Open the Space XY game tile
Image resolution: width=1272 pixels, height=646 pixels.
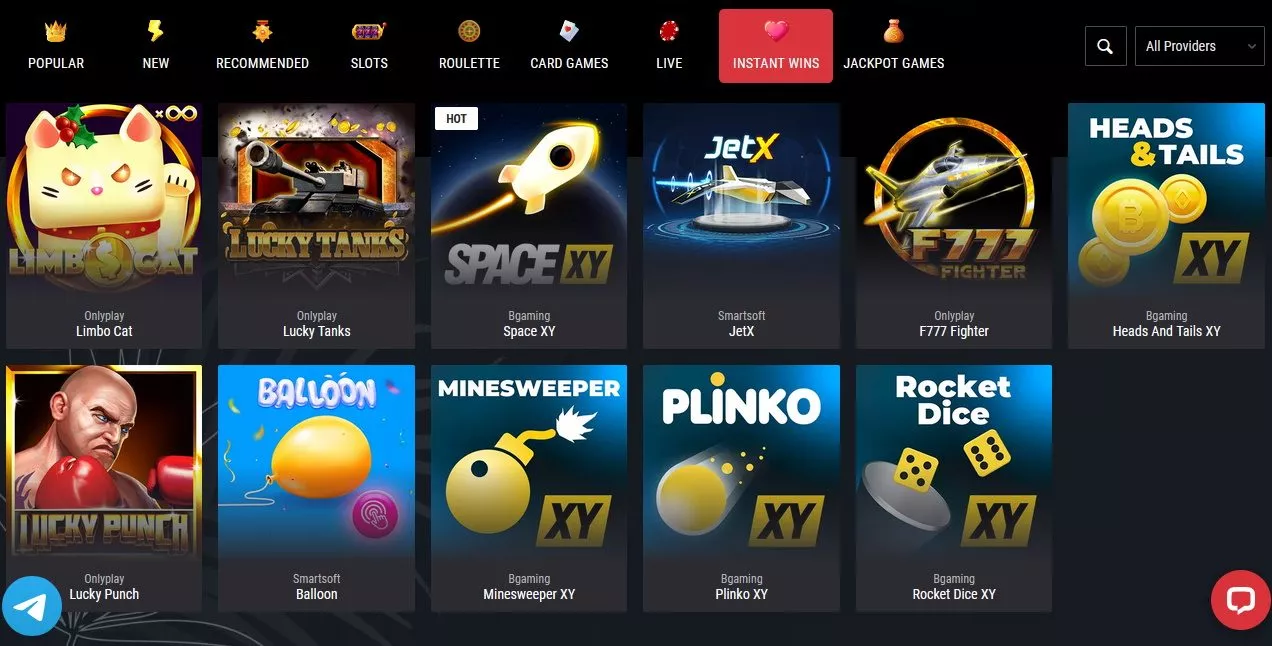529,225
